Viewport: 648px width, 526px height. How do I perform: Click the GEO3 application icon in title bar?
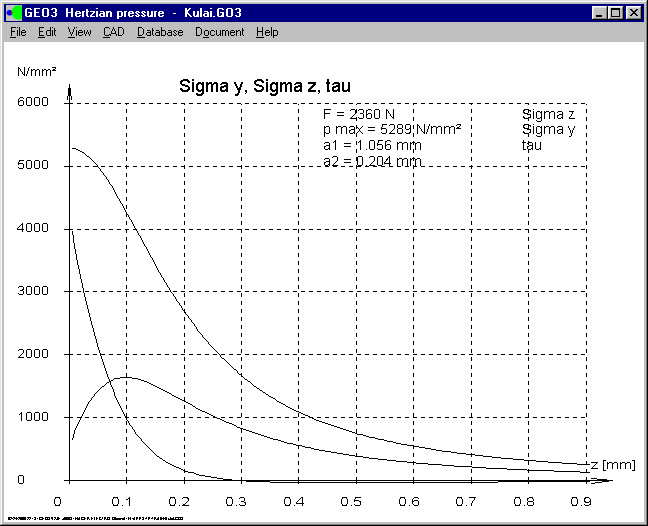click(x=13, y=12)
